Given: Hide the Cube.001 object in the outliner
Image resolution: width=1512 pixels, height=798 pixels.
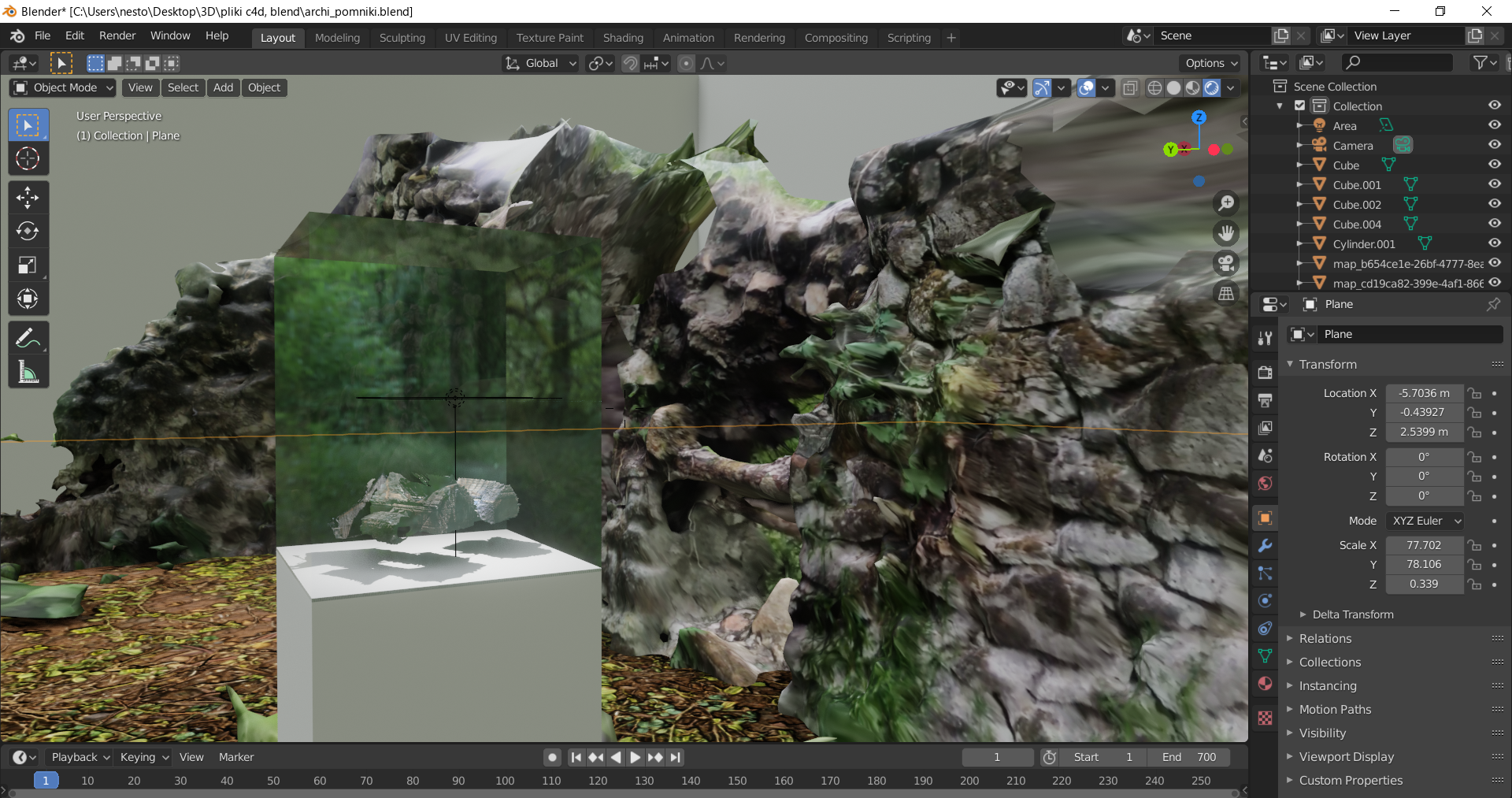Looking at the screenshot, I should click(1494, 184).
